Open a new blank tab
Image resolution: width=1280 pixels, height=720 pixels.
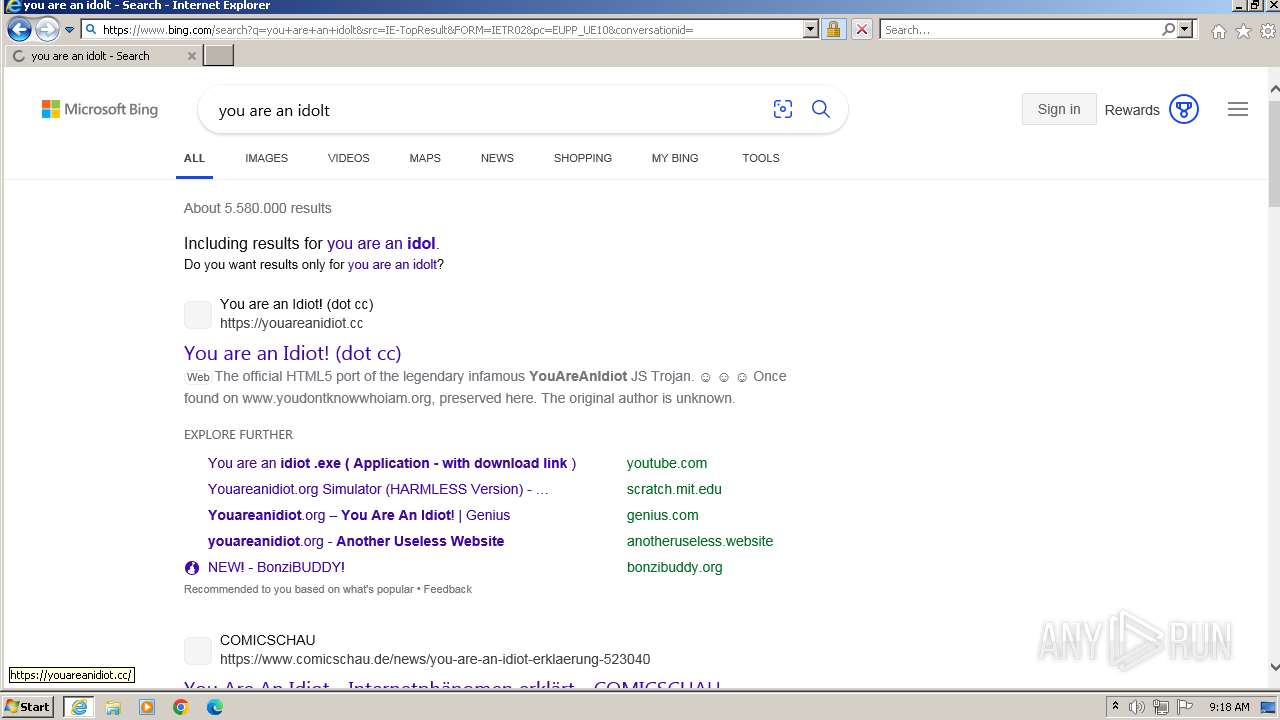218,55
